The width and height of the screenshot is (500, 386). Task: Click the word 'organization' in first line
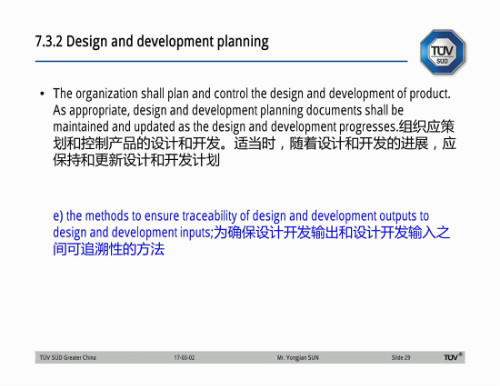[x=107, y=94]
